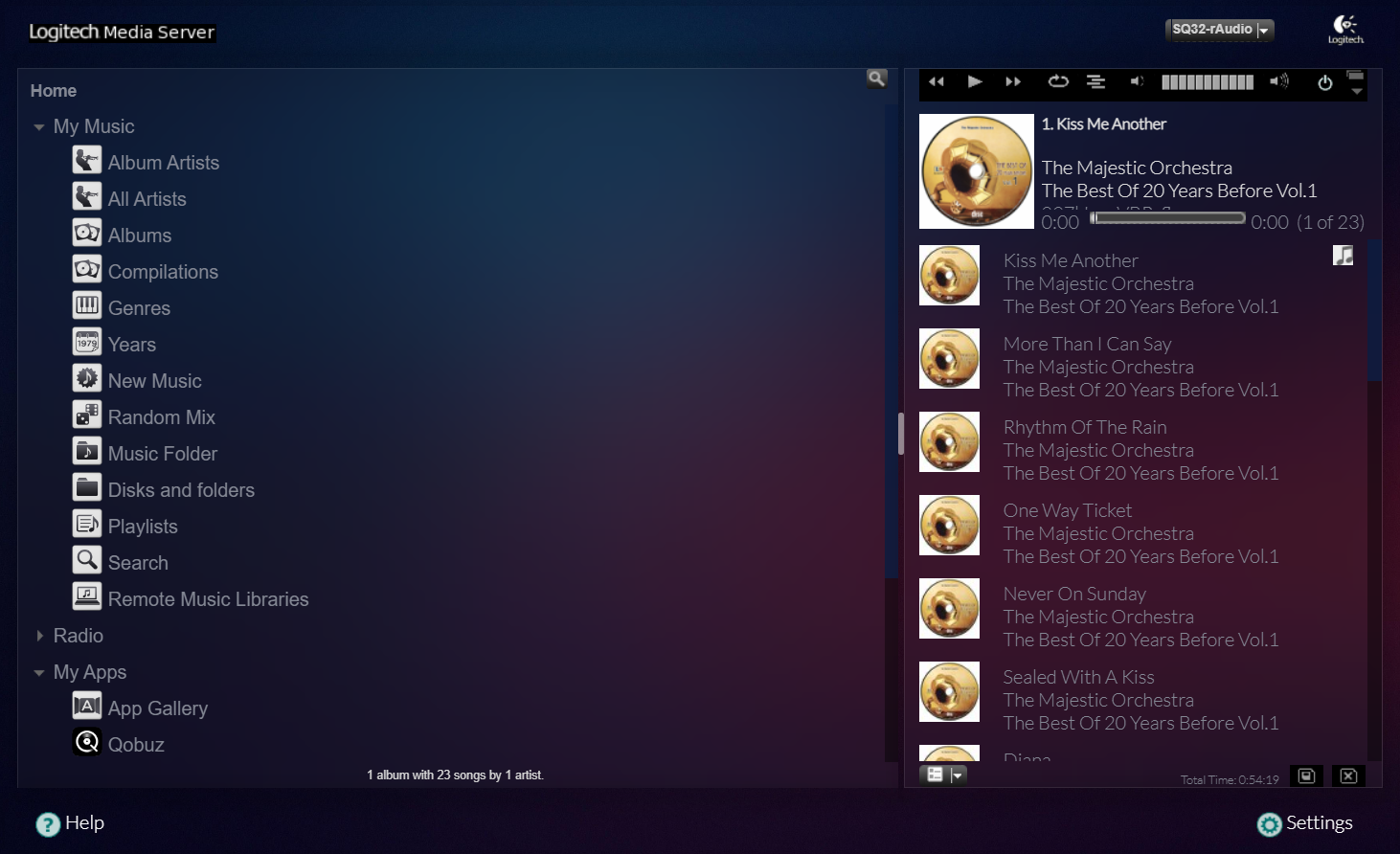This screenshot has width=1400, height=854.
Task: Open Help
Action: (70, 823)
